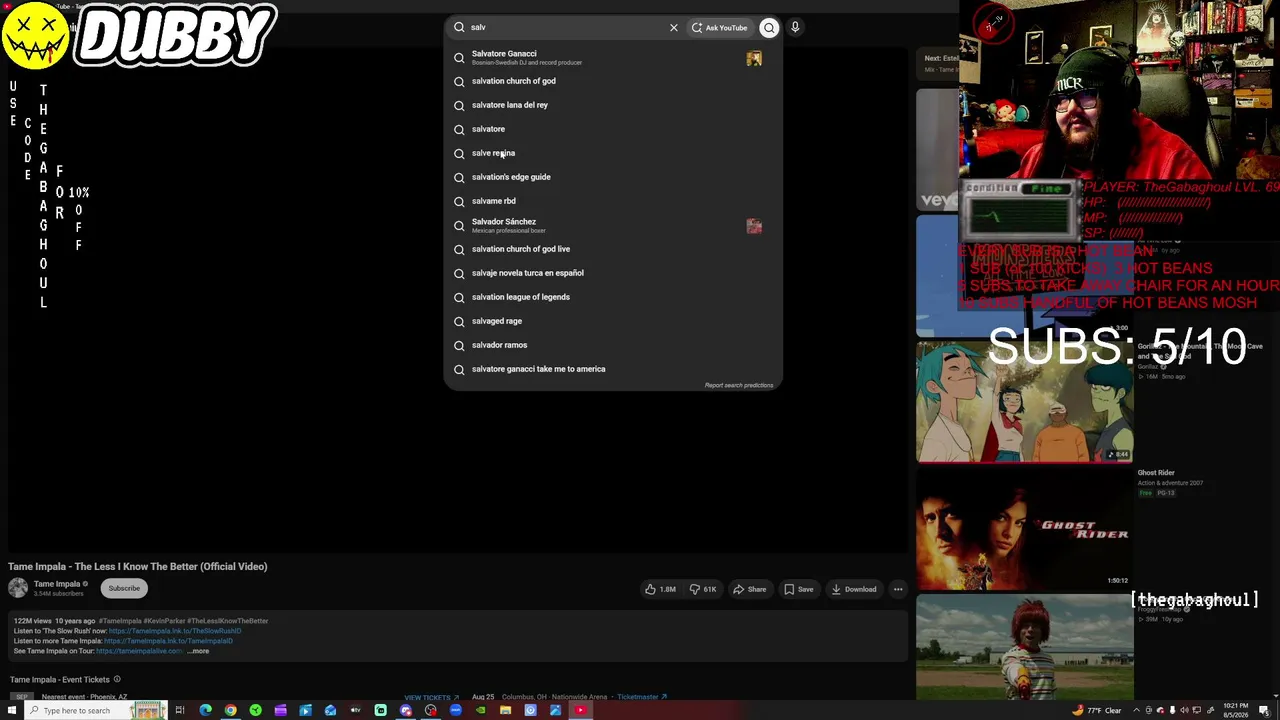Screen dimensions: 1280x720
Task: Click the Salvador Sánchez suggestion thumbnail
Action: 754,226
